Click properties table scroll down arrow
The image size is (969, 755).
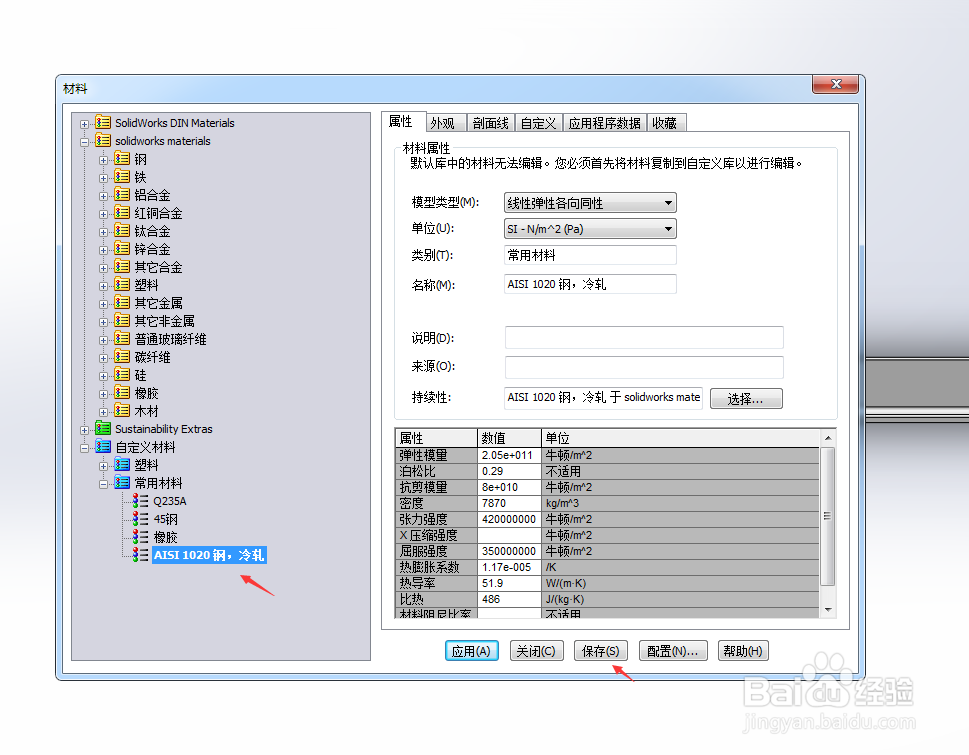point(827,610)
